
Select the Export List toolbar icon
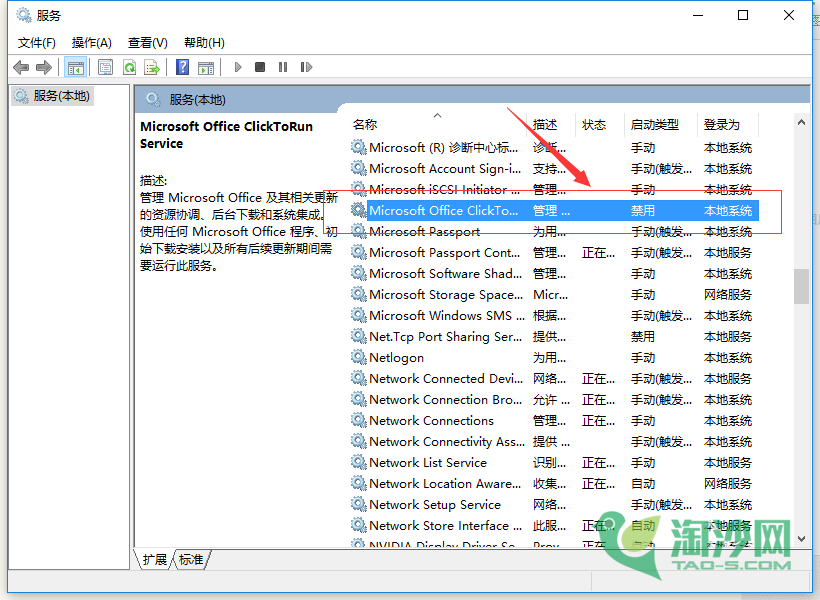[x=152, y=67]
